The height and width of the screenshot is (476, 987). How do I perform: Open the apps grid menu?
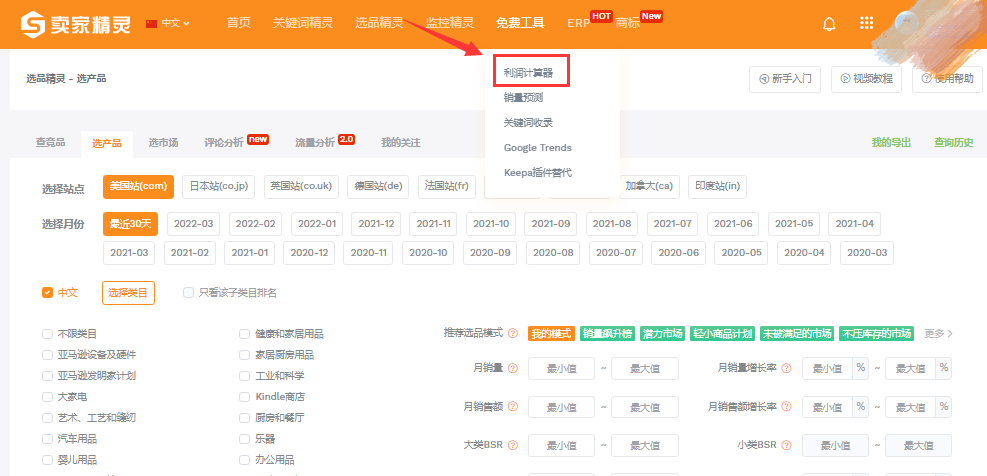(867, 23)
